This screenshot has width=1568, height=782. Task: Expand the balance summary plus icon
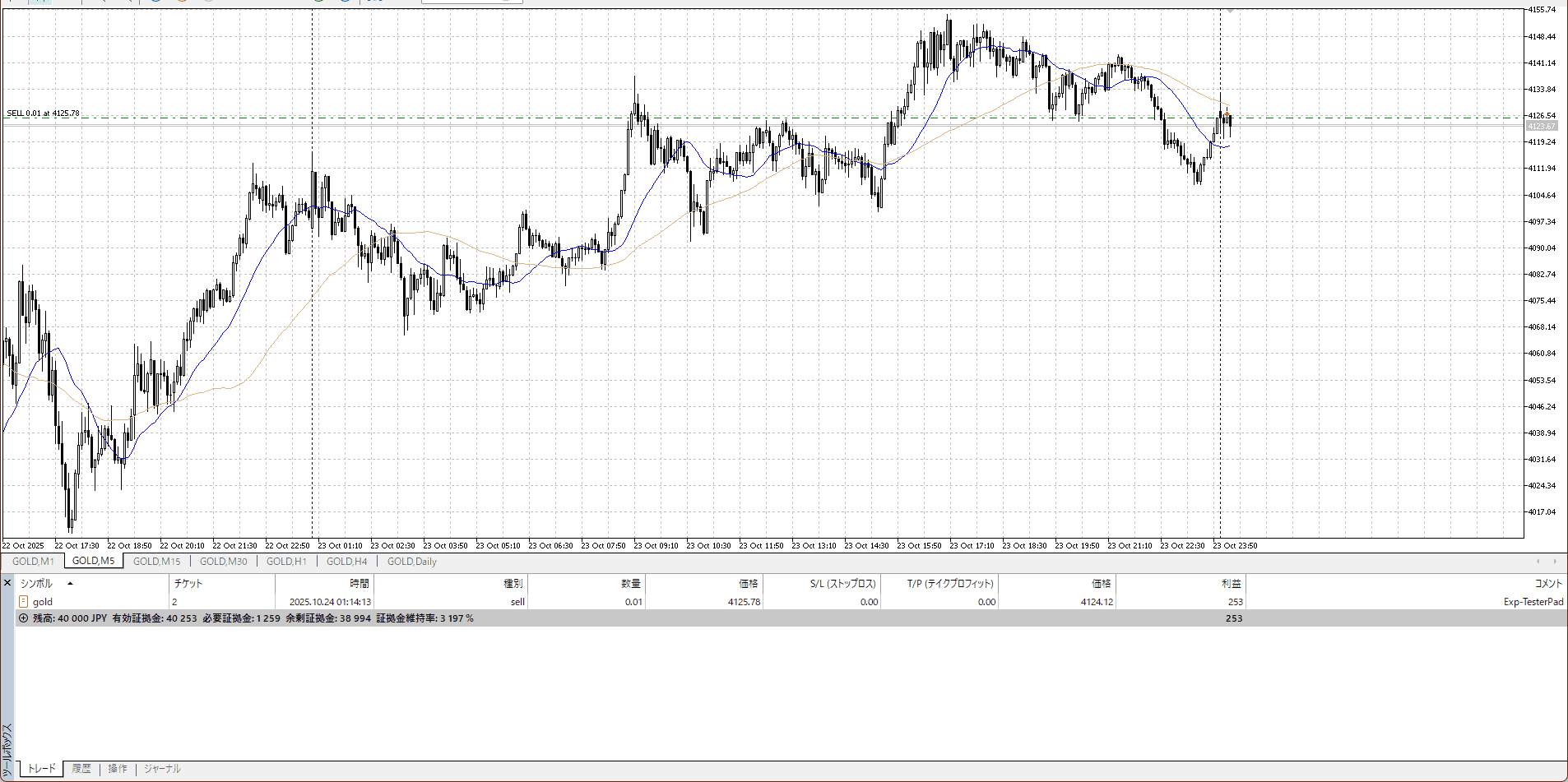[x=23, y=618]
